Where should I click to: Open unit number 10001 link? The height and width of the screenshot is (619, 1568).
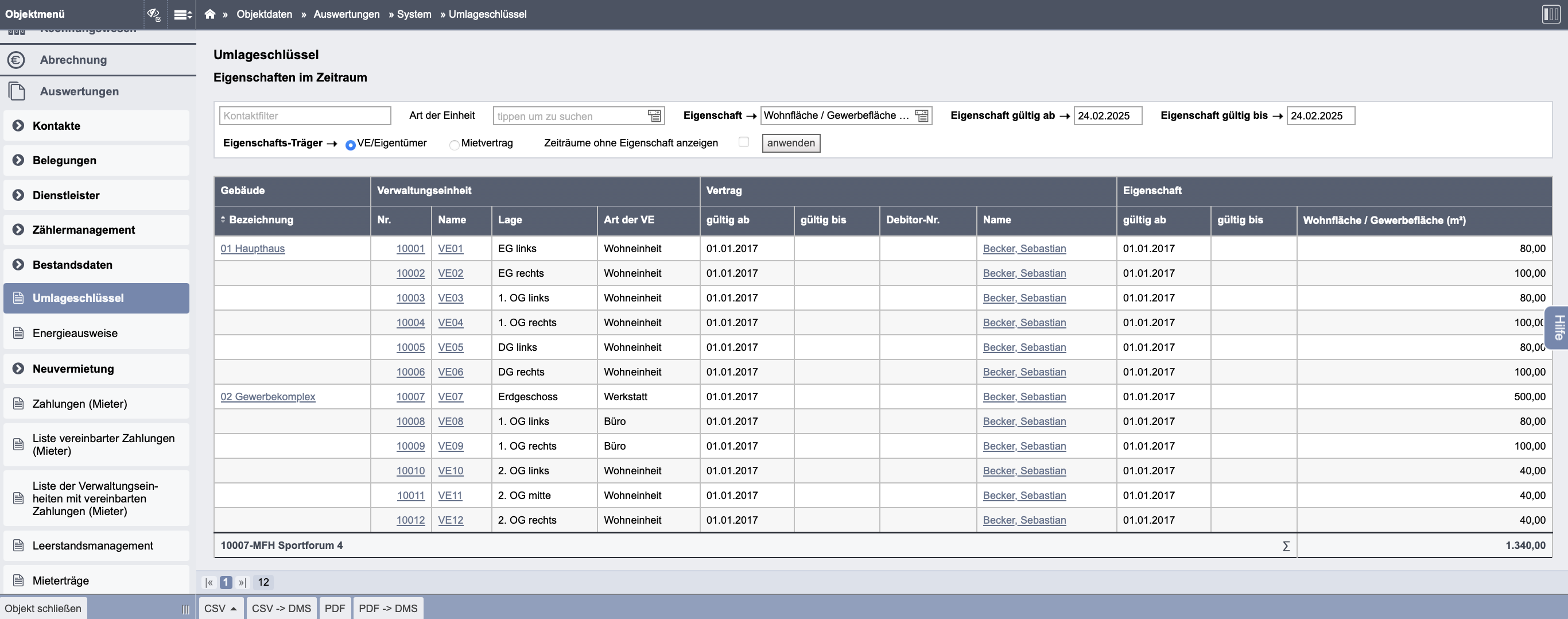pyautogui.click(x=410, y=249)
